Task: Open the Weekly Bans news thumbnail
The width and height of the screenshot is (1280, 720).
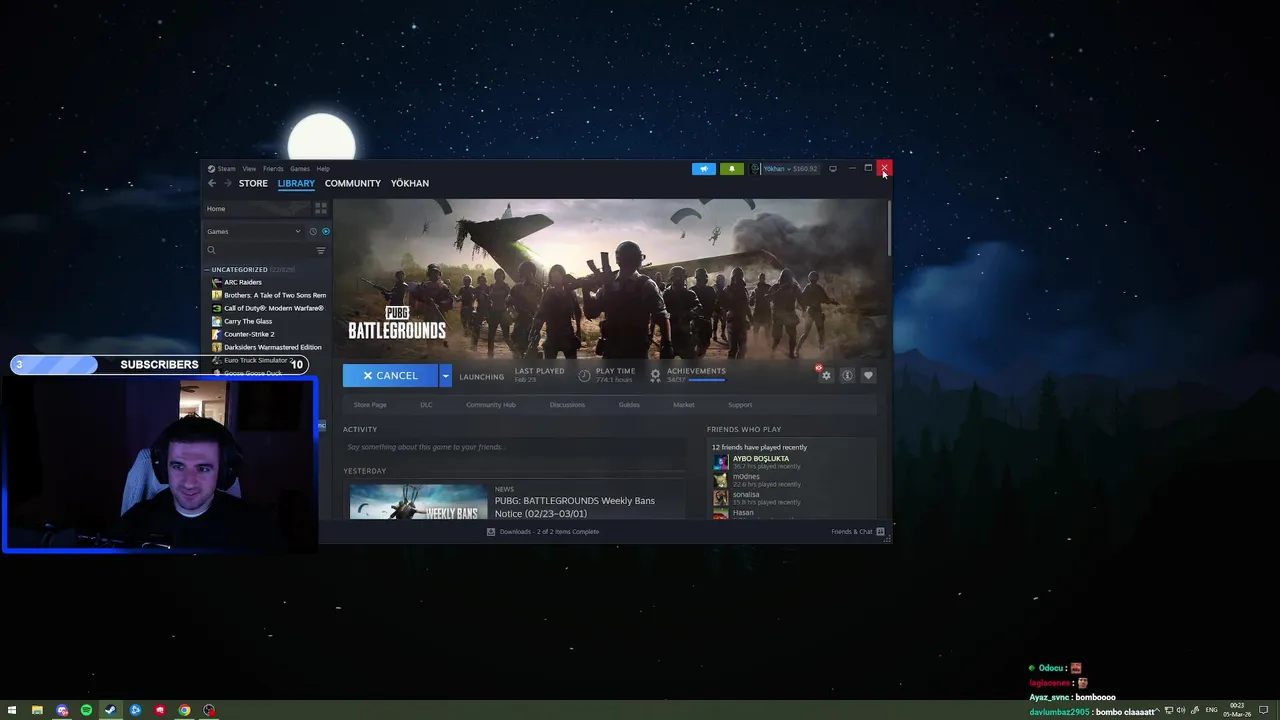Action: pos(418,502)
